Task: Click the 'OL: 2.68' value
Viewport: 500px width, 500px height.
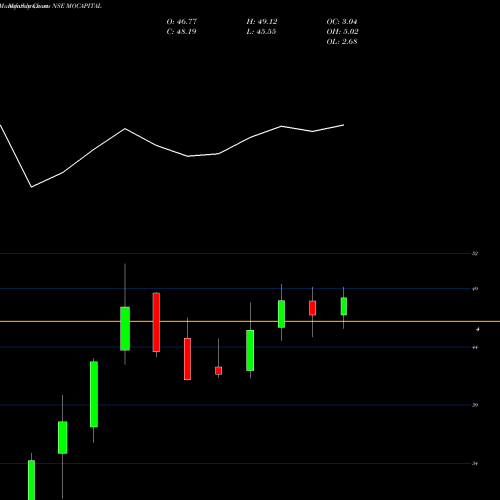Action: (x=342, y=42)
